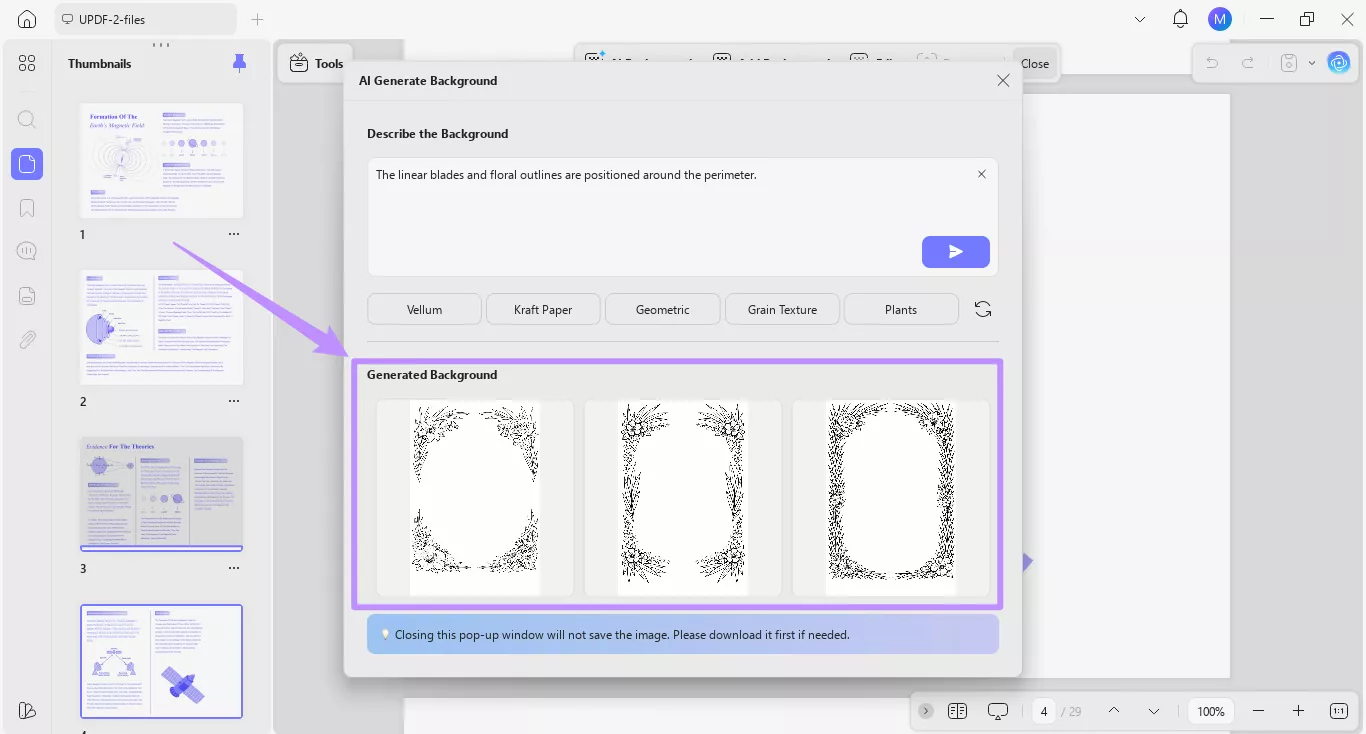Zoom in on the document
Viewport: 1366px width, 734px height.
pos(1298,711)
